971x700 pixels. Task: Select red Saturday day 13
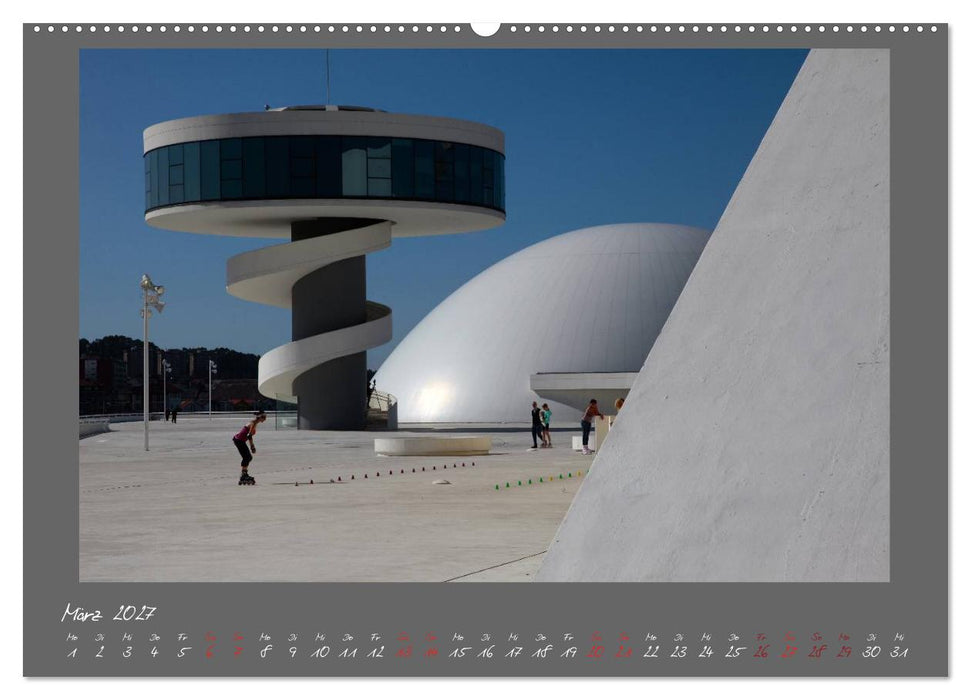[x=403, y=652]
